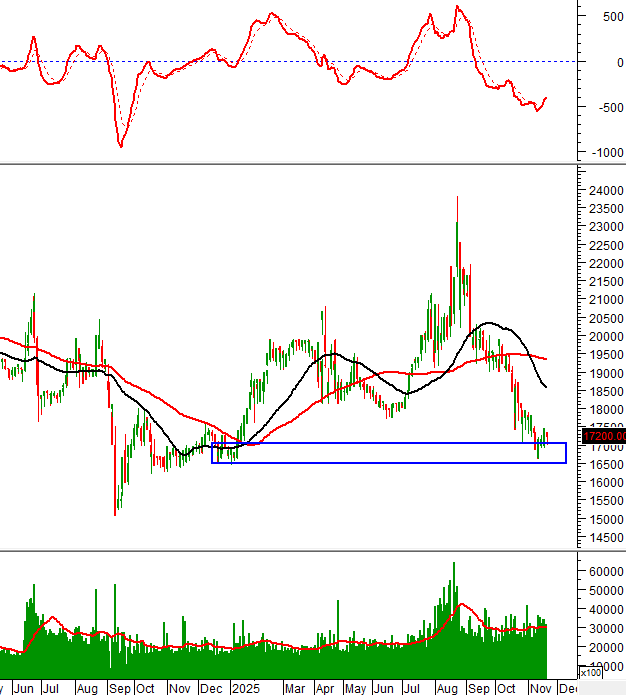
Task: Click the 2025 label on time axis
Action: tap(245, 688)
